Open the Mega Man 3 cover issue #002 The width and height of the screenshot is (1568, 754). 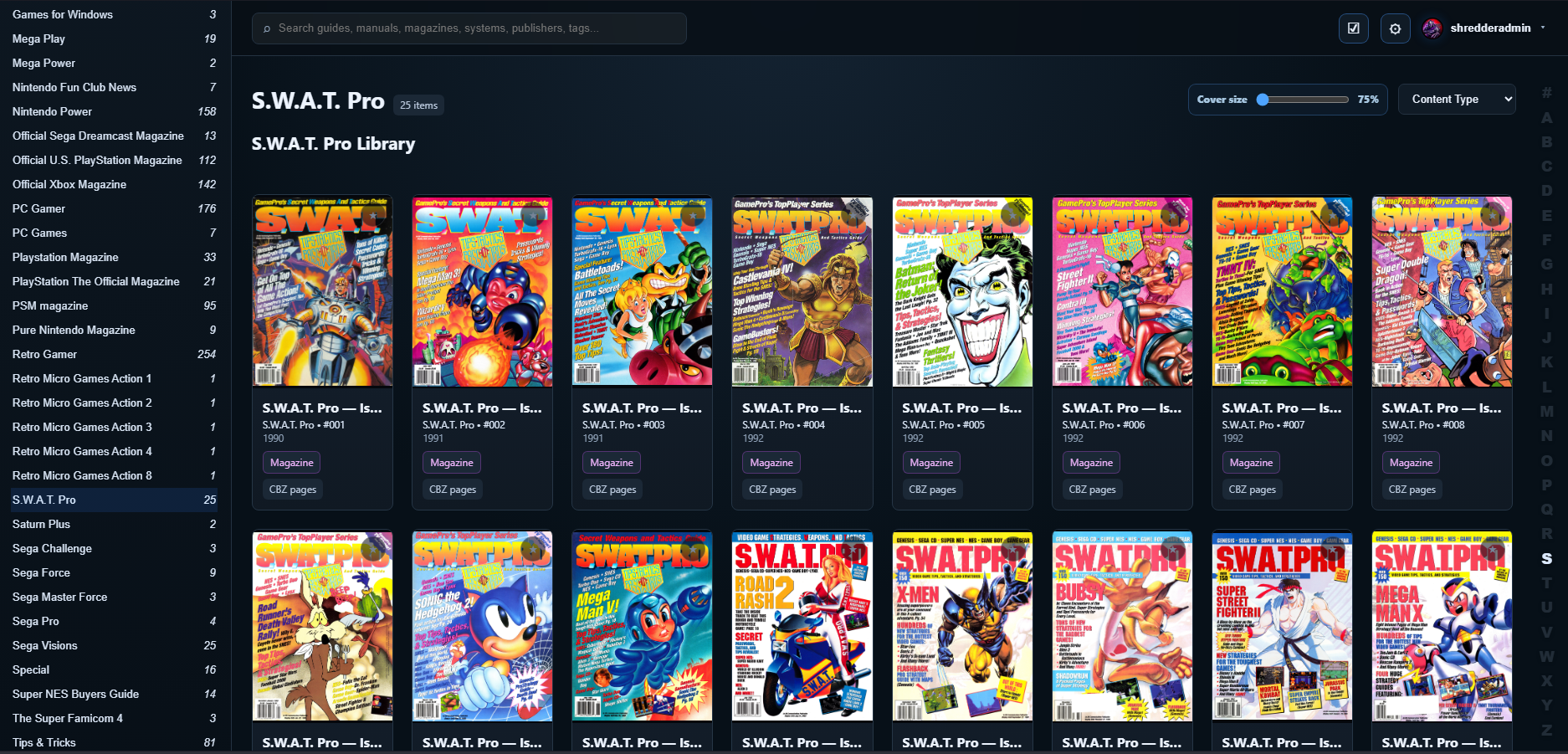(x=482, y=291)
